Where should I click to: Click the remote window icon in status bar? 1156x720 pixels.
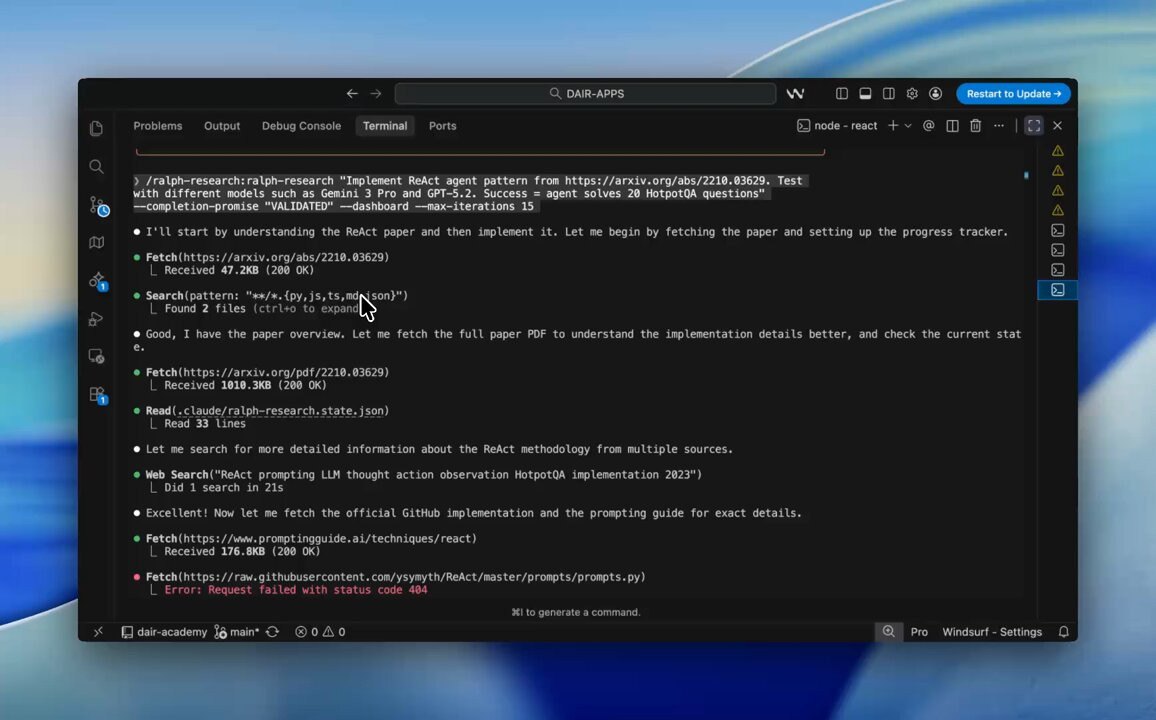point(98,632)
